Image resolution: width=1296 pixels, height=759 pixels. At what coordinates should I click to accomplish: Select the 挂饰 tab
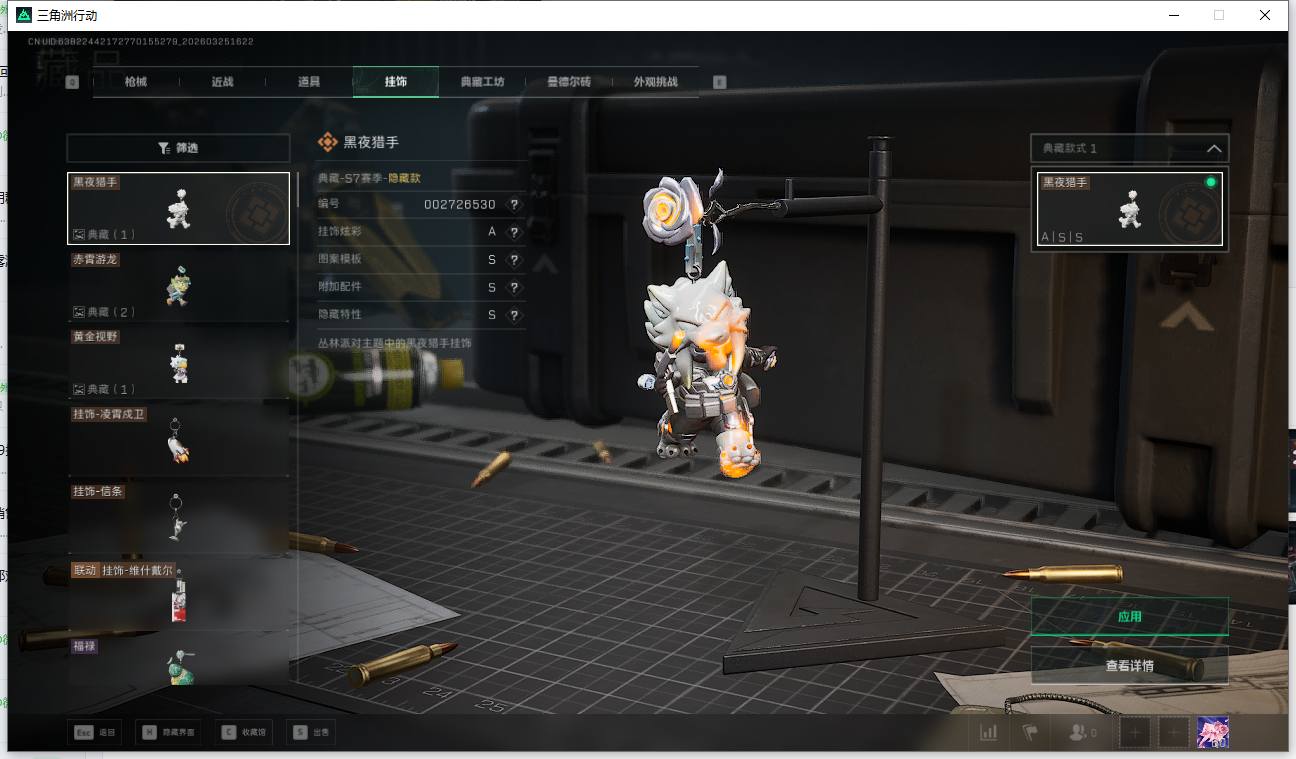(x=395, y=82)
